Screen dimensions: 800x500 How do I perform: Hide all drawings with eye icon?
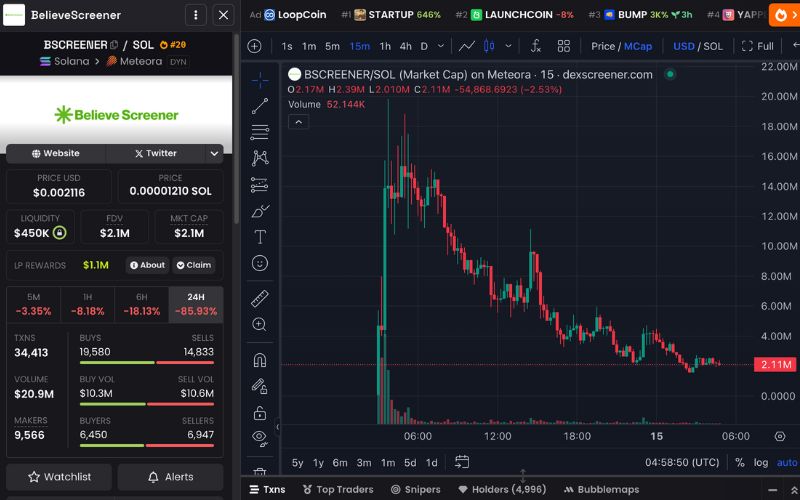pos(260,438)
